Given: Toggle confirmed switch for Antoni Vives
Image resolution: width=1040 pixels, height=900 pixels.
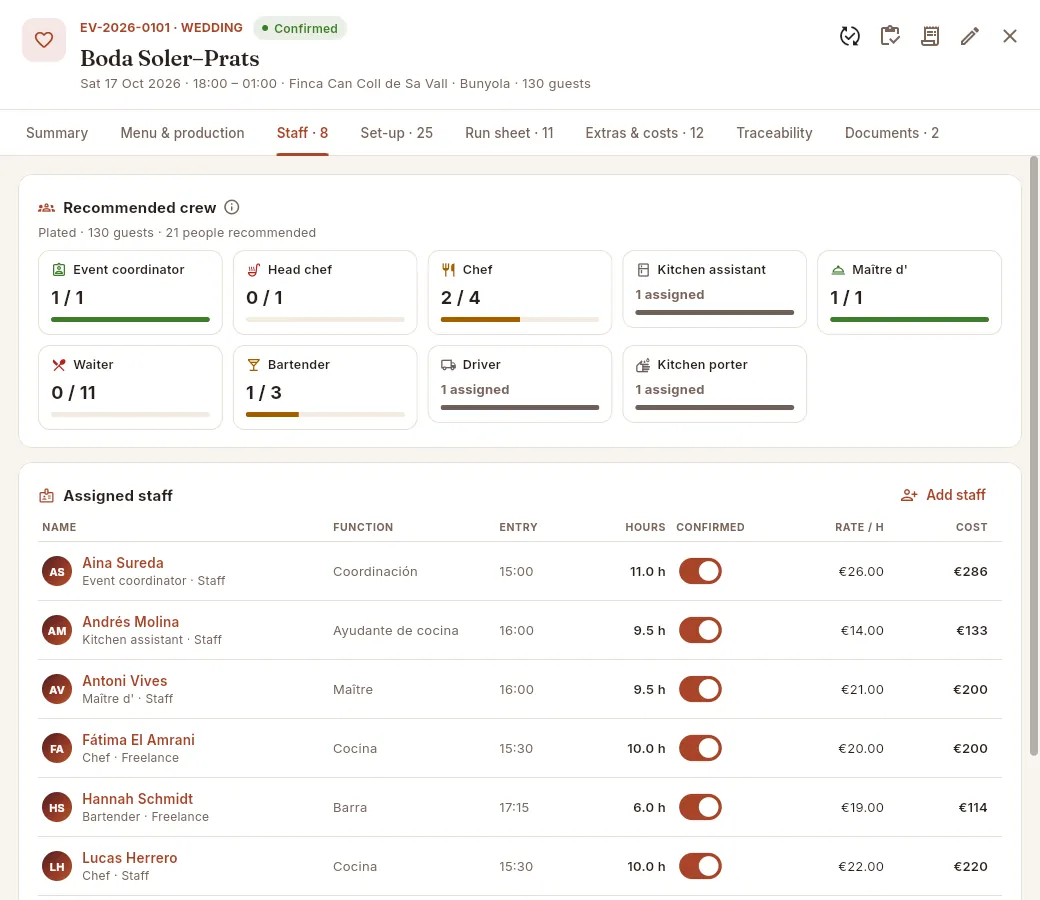Looking at the screenshot, I should coord(700,689).
